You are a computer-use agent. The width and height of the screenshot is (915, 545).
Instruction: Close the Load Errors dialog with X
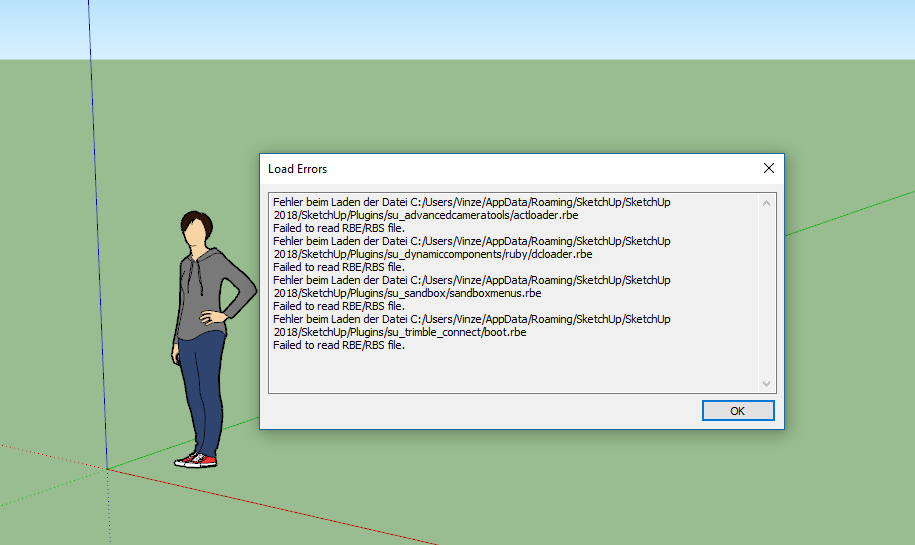(768, 169)
